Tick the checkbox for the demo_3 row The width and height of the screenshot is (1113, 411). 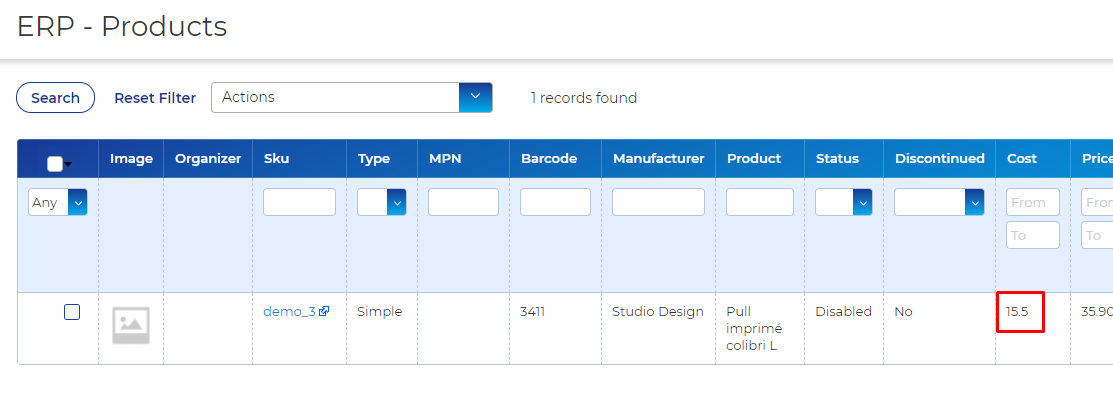pyautogui.click(x=72, y=312)
